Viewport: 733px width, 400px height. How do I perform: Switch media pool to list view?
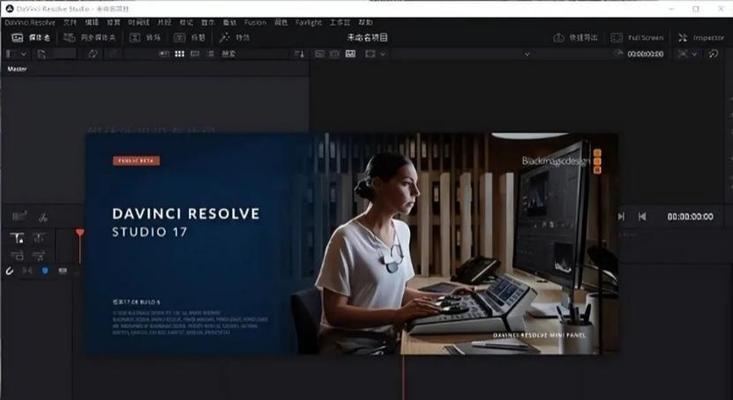tap(210, 54)
